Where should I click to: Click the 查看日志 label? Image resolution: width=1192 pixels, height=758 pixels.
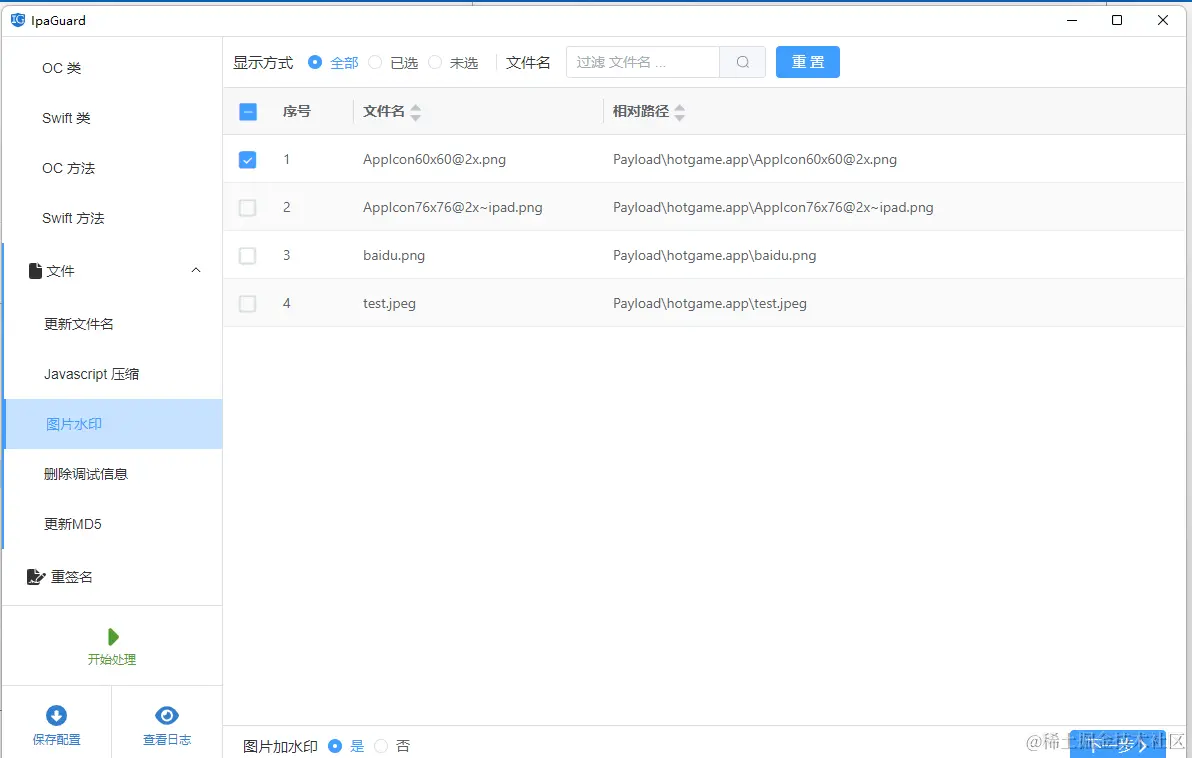point(167,739)
